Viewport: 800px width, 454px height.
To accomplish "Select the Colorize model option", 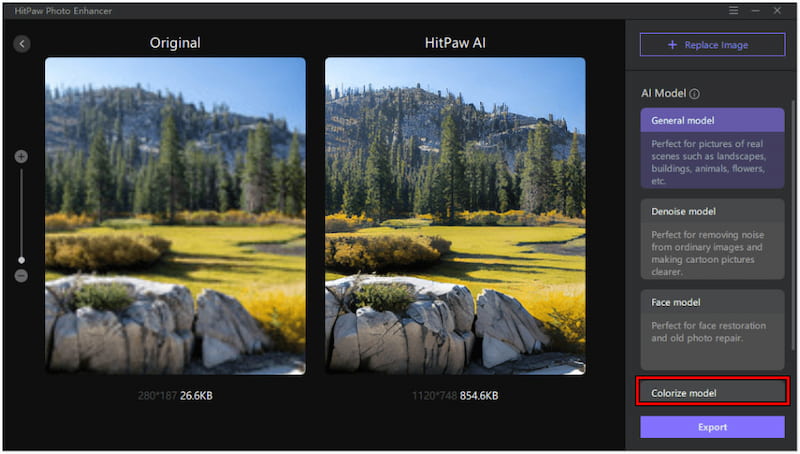I will click(712, 392).
